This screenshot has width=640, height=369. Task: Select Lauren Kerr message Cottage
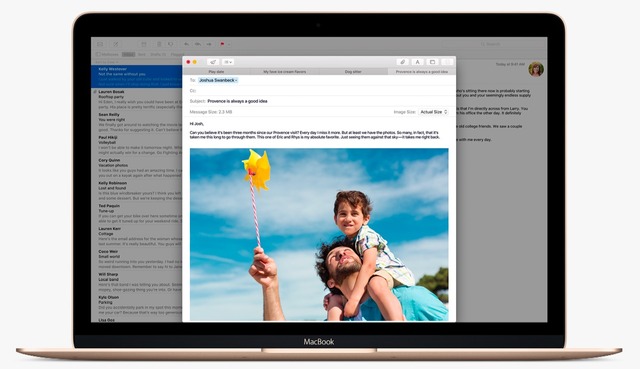pyautogui.click(x=136, y=236)
